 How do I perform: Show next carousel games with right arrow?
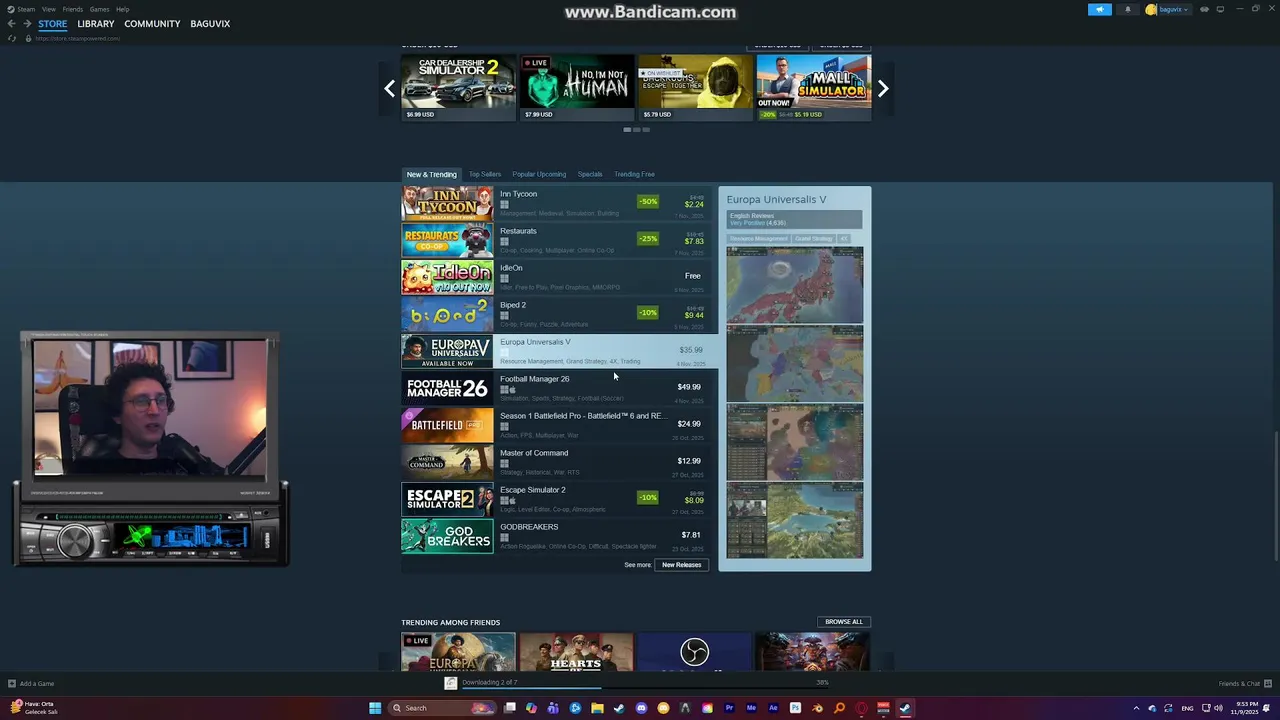[883, 89]
